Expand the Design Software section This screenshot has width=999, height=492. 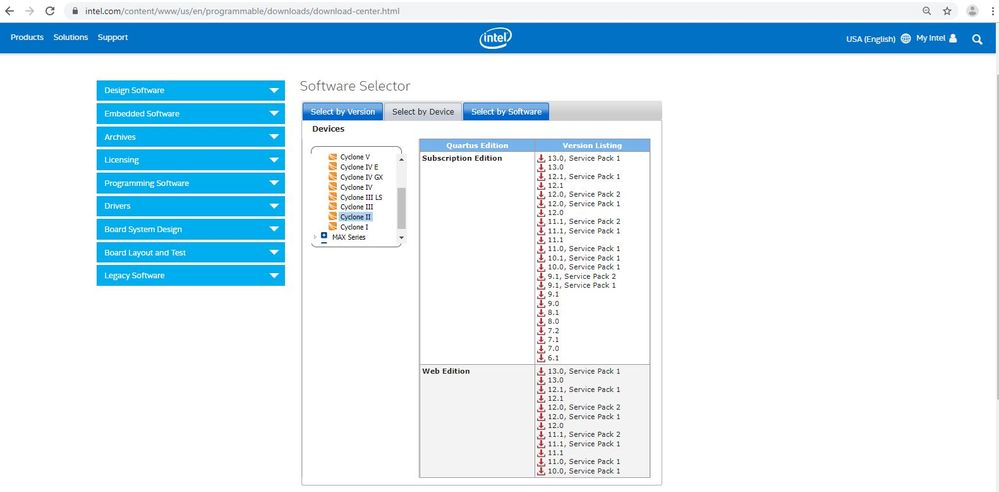click(190, 90)
